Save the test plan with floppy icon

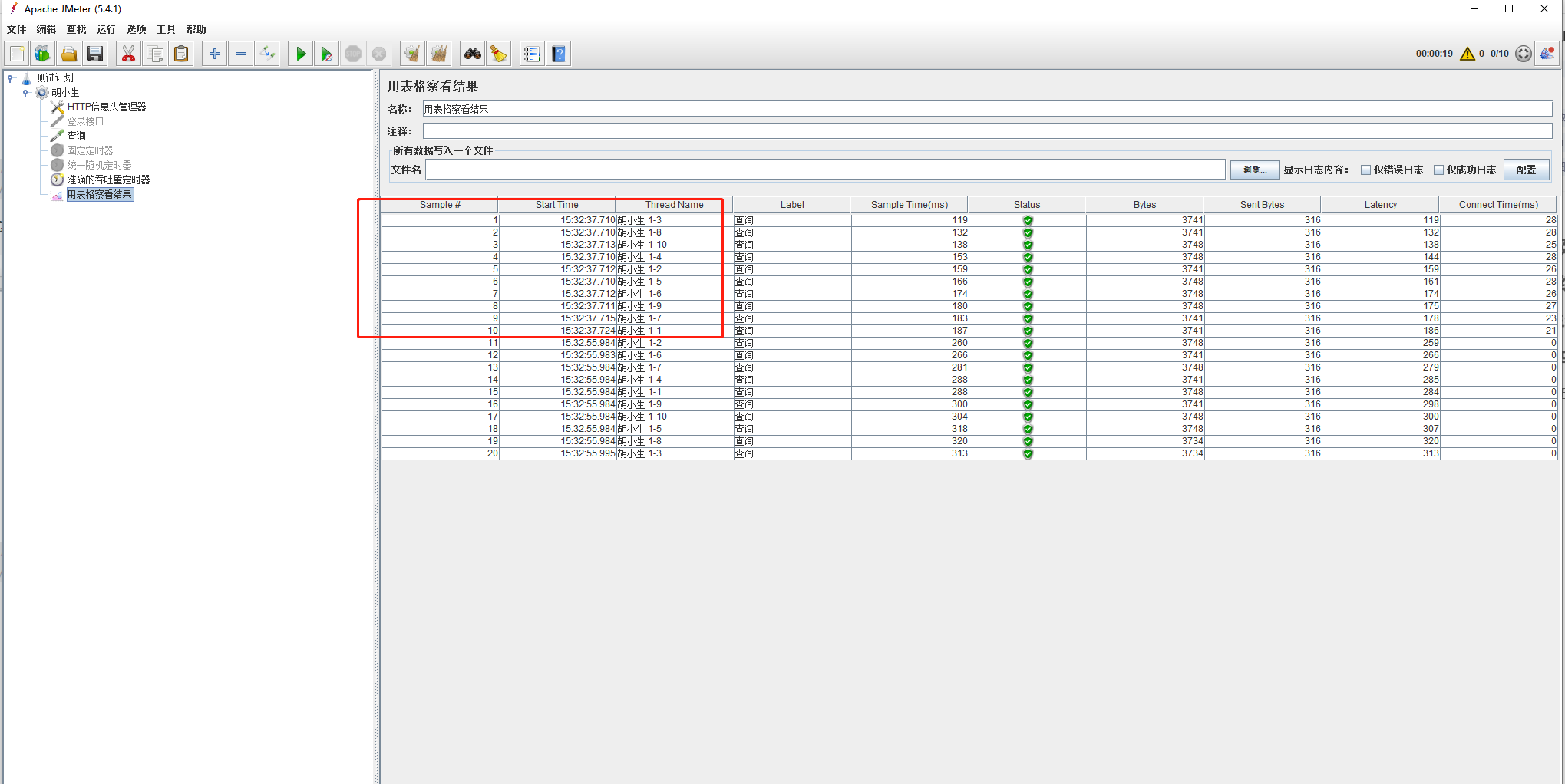tap(95, 54)
